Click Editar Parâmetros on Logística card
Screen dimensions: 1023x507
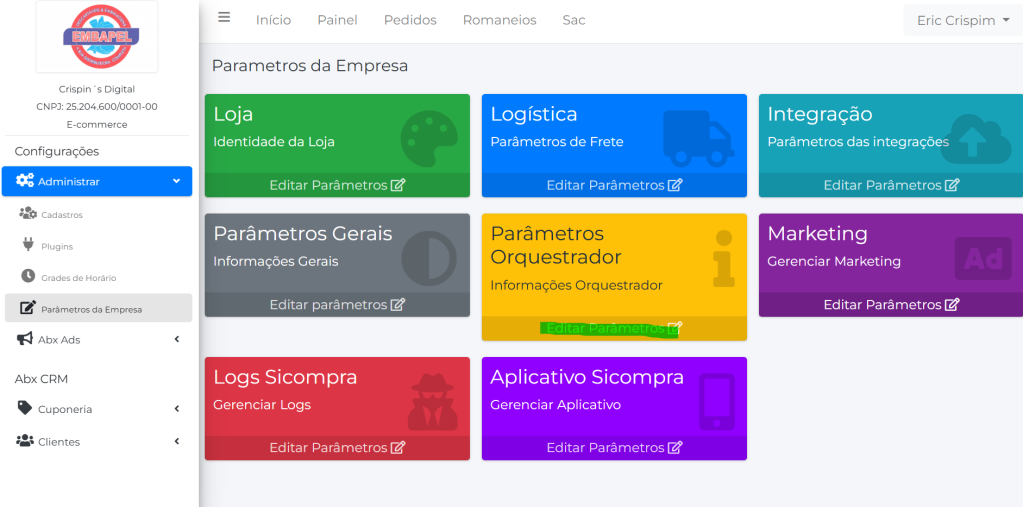click(614, 185)
